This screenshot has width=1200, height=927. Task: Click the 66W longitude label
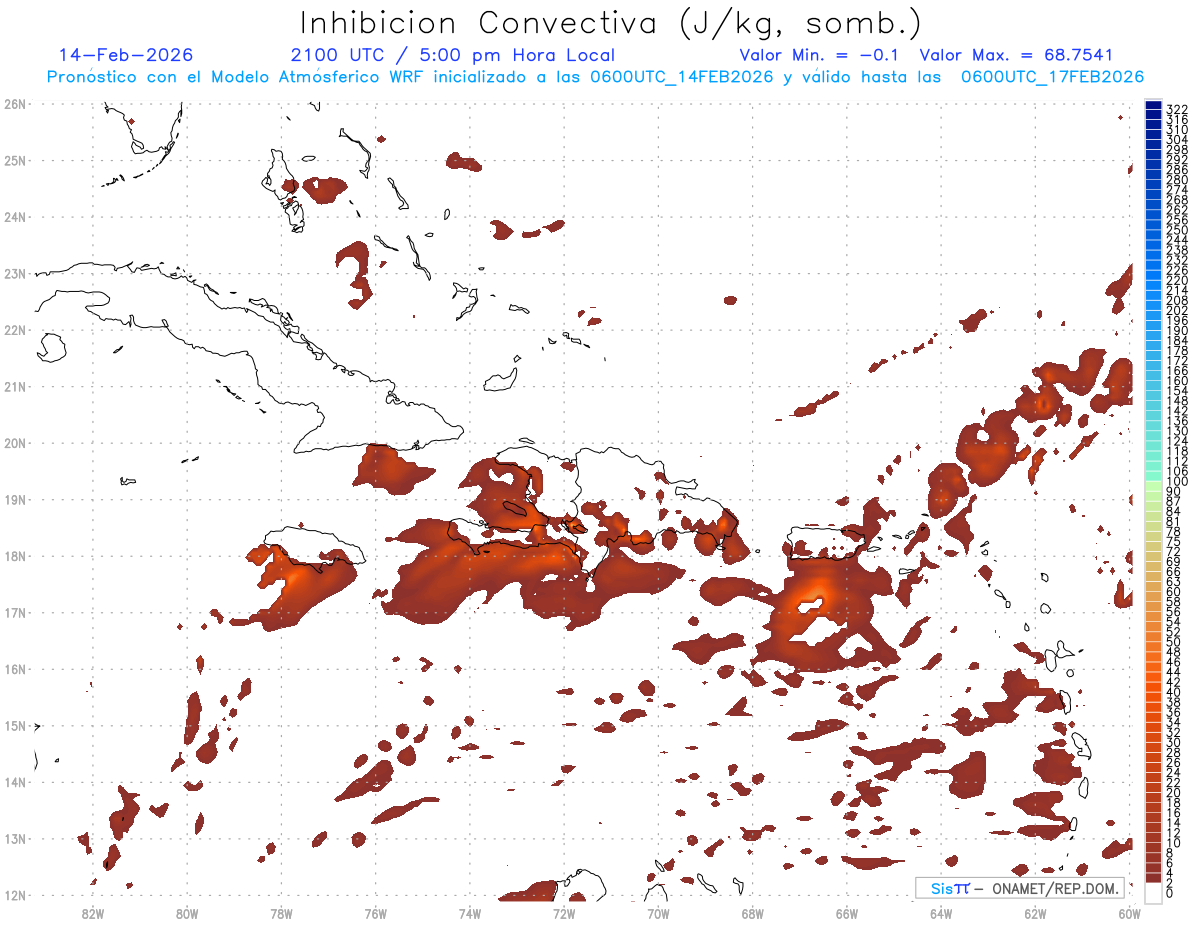(x=847, y=913)
